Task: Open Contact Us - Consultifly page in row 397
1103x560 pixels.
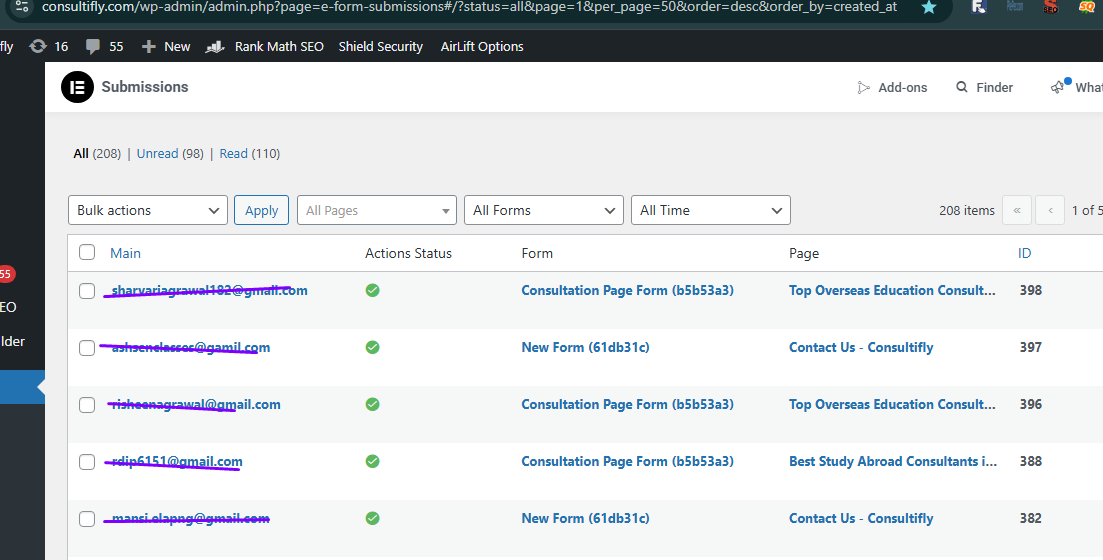Action: tap(861, 348)
